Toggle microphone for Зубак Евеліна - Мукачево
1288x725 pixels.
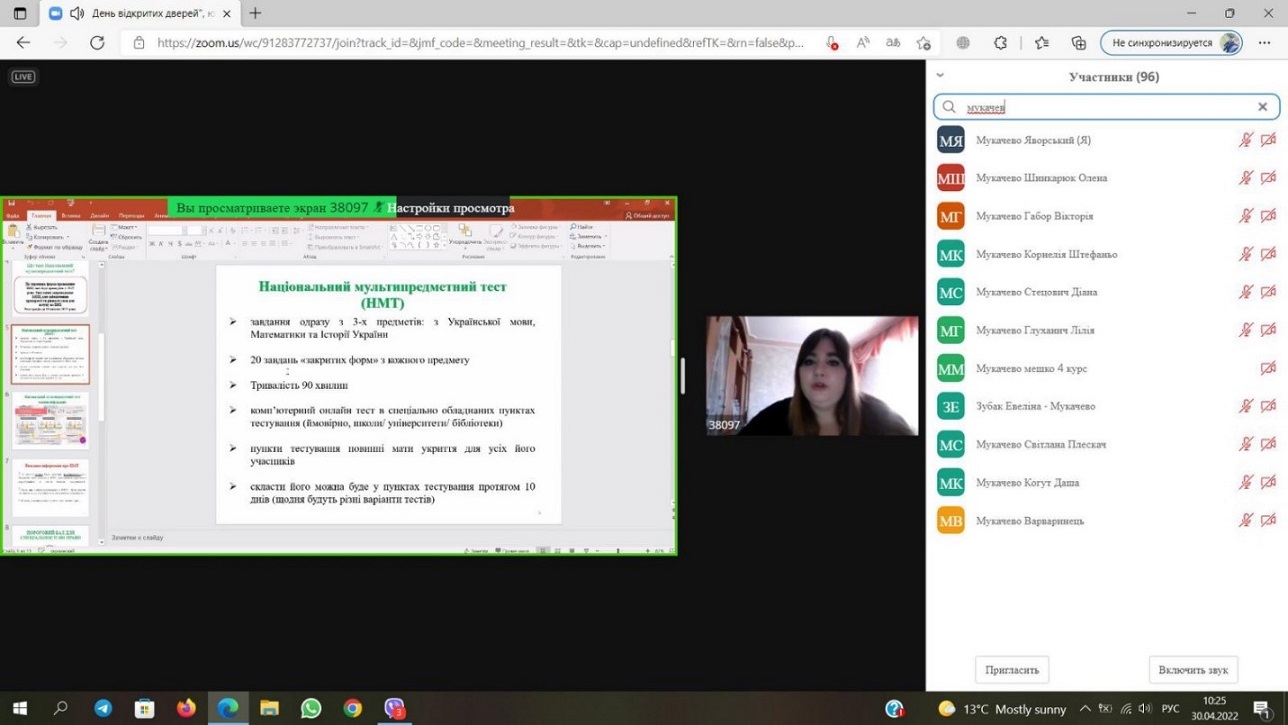[x=1246, y=406]
